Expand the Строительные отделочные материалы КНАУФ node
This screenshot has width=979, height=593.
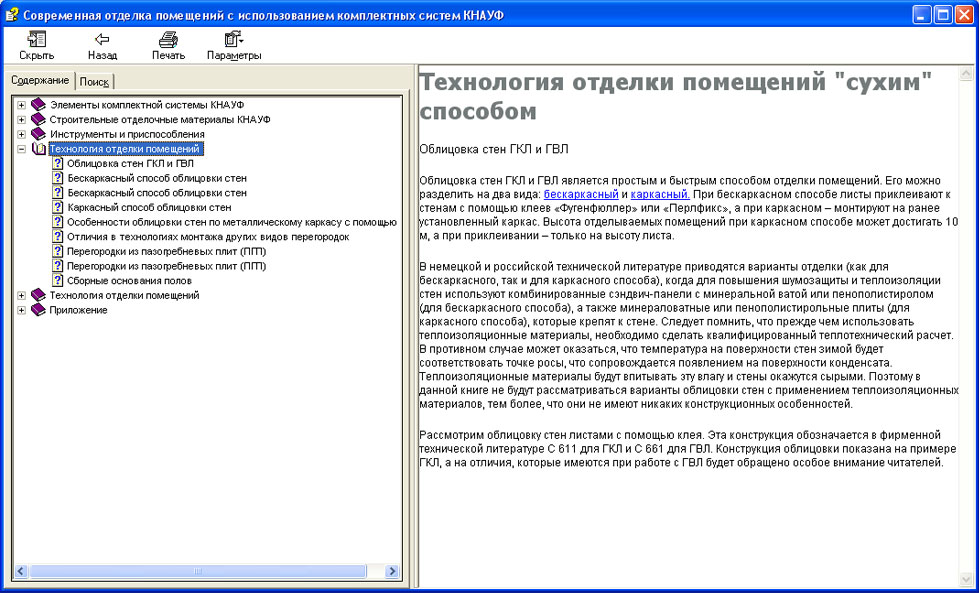[21, 120]
